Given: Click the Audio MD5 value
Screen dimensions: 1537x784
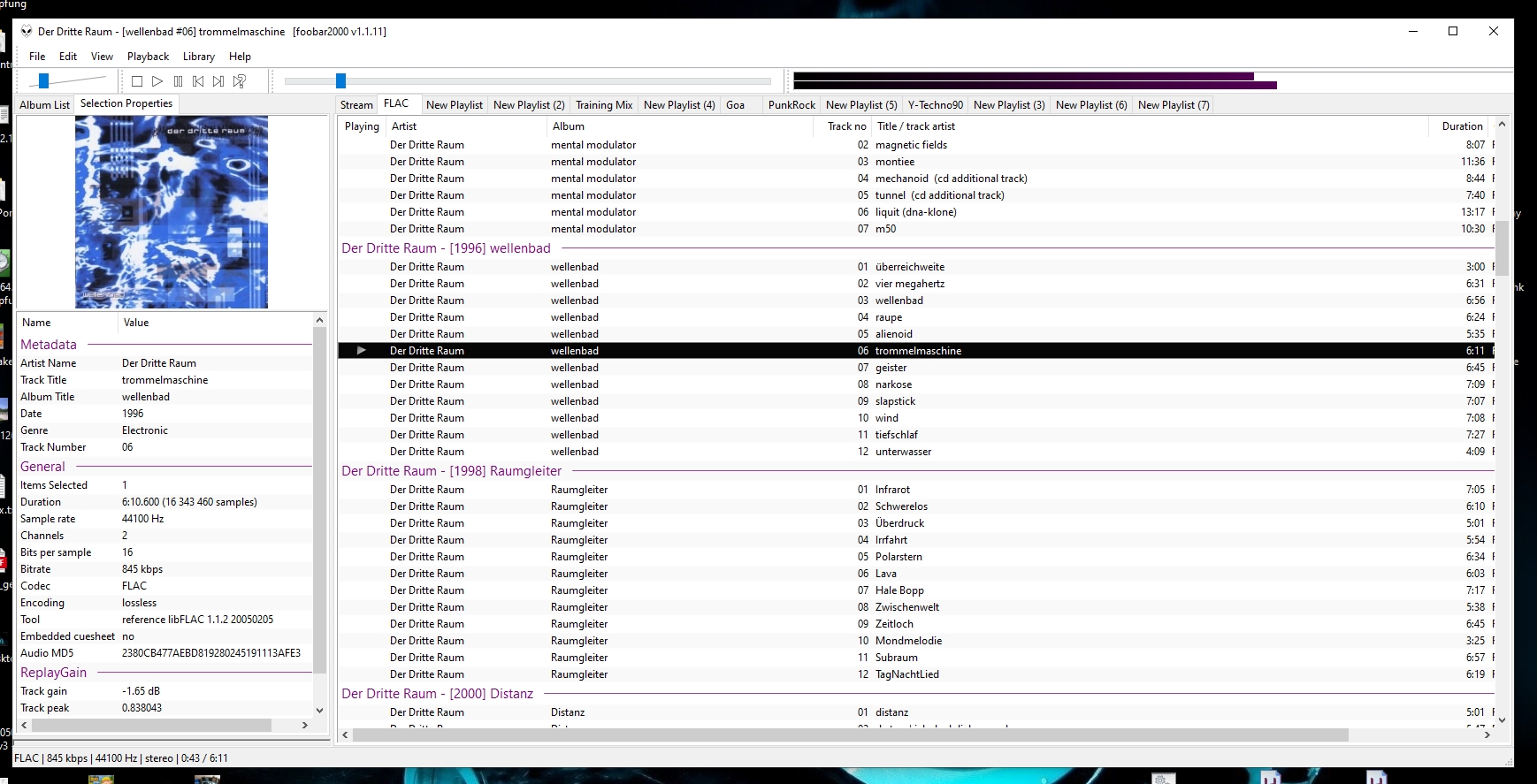Looking at the screenshot, I should click(211, 653).
